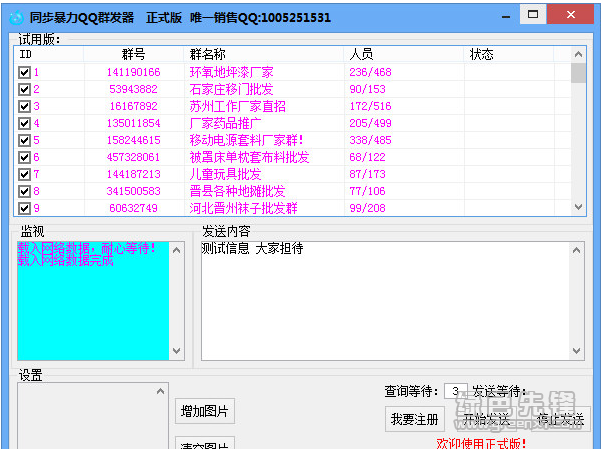Sort by the ID column header
Screen dimensions: 603x449
[x=49, y=54]
